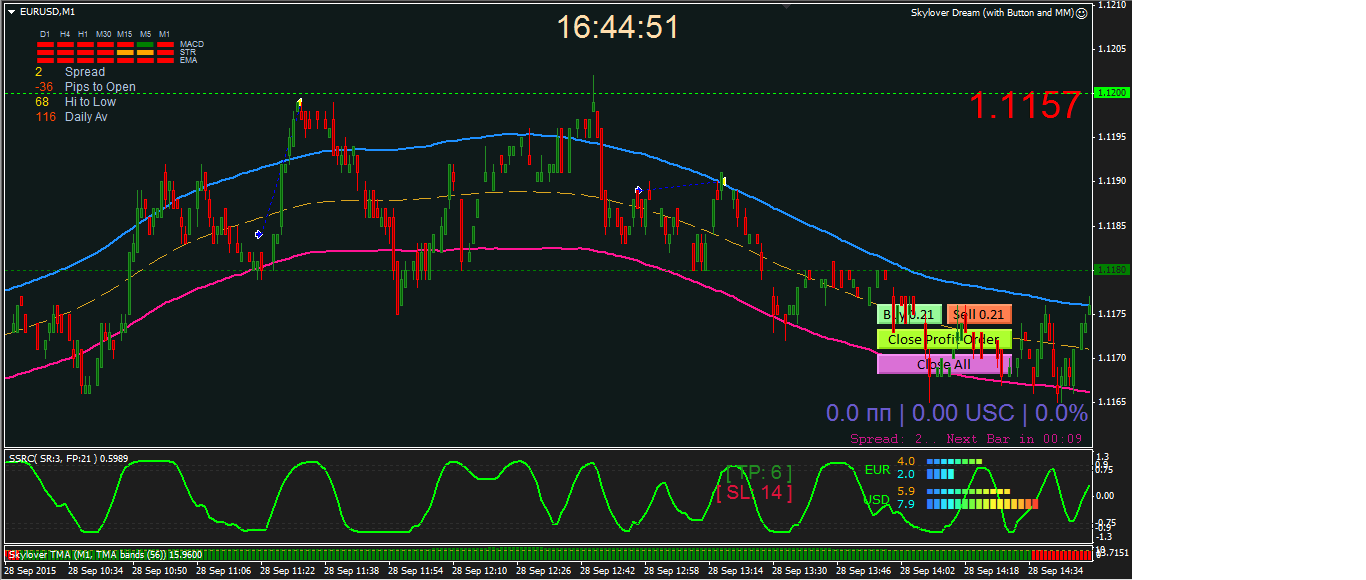Click the M30 timeframe label
Image resolution: width=1366 pixels, height=580 pixels.
pos(104,34)
